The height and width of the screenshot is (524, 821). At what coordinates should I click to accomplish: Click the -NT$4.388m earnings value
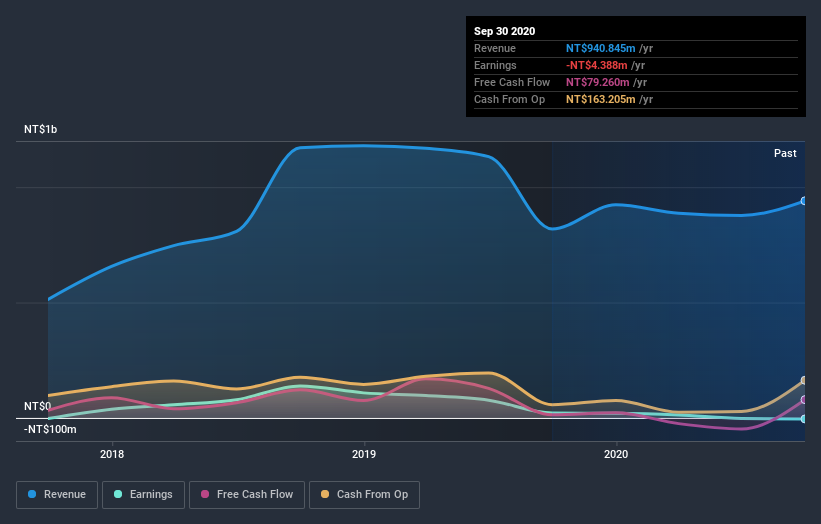pos(596,65)
